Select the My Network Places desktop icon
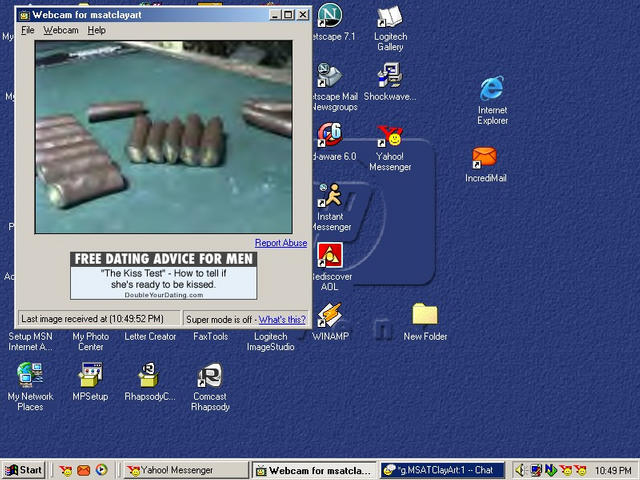 click(30, 375)
